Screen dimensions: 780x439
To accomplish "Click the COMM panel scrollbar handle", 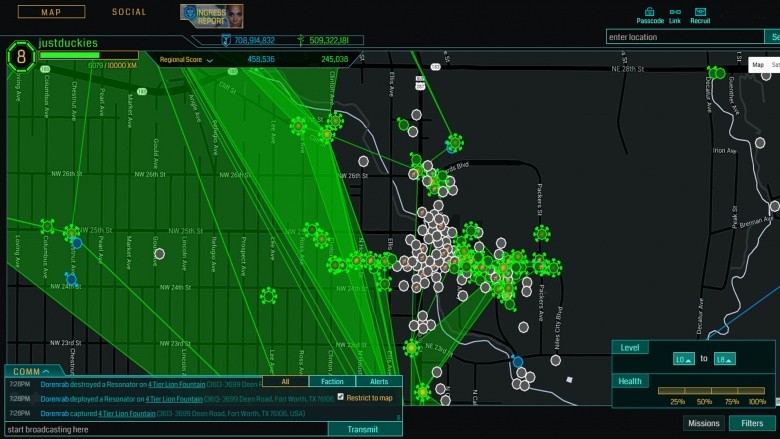I will pos(398,417).
